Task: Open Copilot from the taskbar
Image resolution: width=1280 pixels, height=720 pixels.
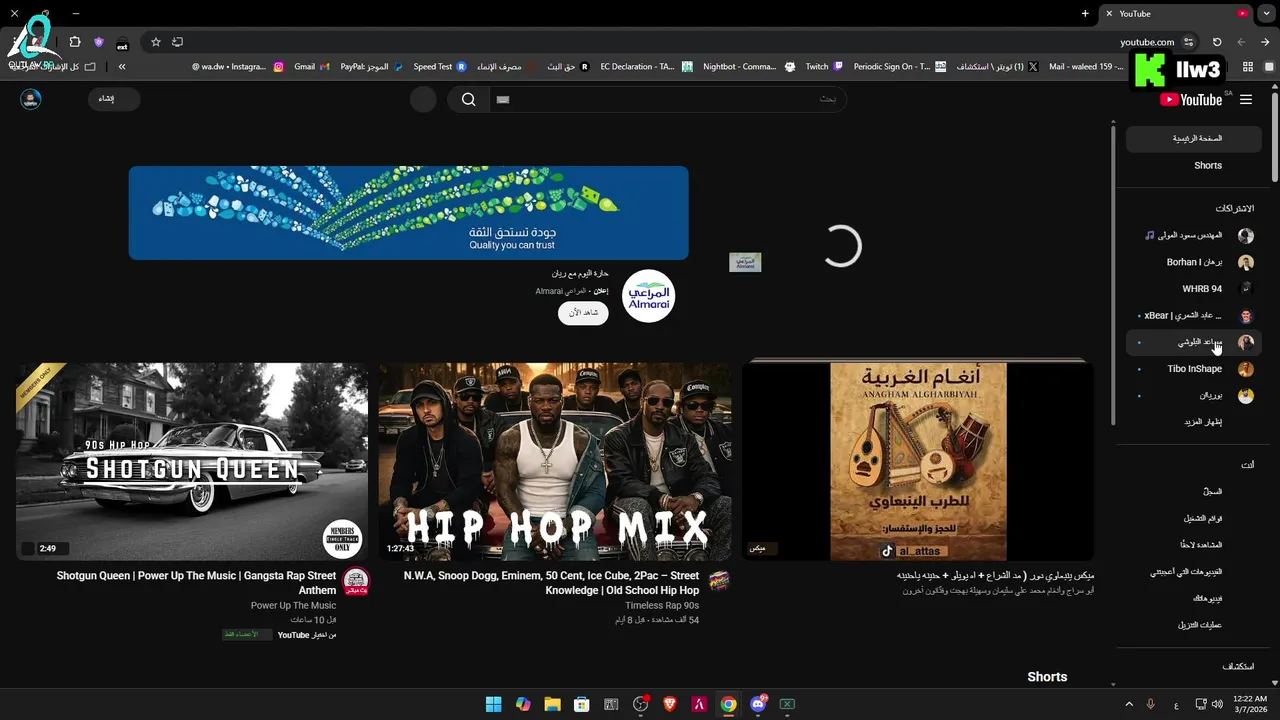Action: coord(523,704)
